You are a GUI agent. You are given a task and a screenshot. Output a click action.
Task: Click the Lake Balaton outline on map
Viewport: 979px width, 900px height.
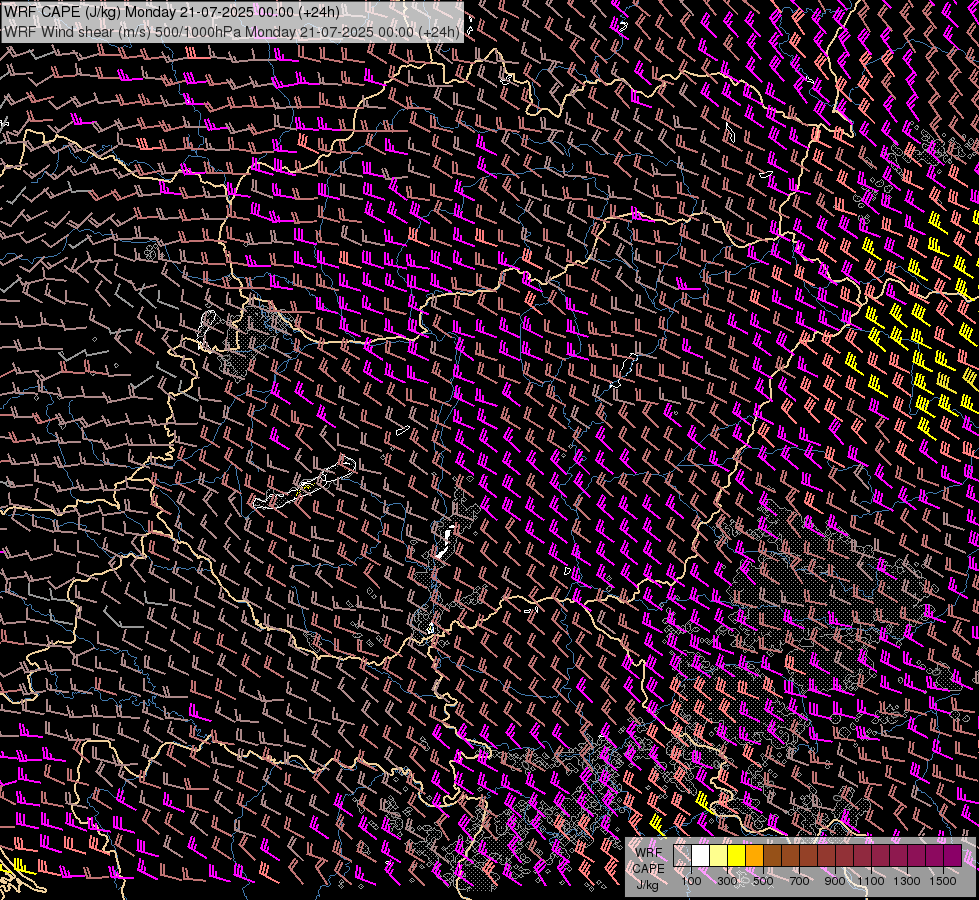pyautogui.click(x=305, y=483)
